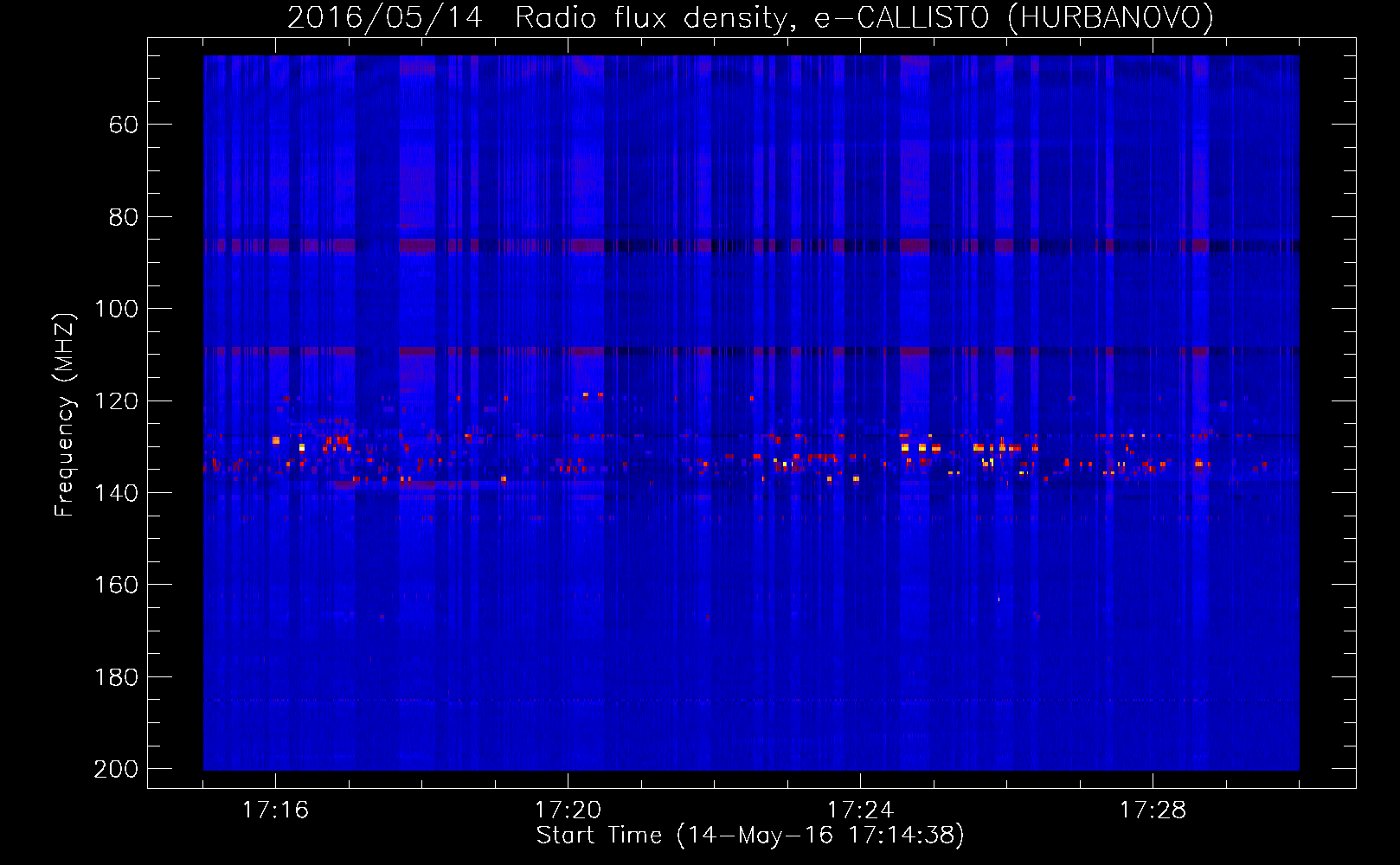Click the "17:16" time tick label
The height and width of the screenshot is (865, 1400).
click(x=275, y=811)
